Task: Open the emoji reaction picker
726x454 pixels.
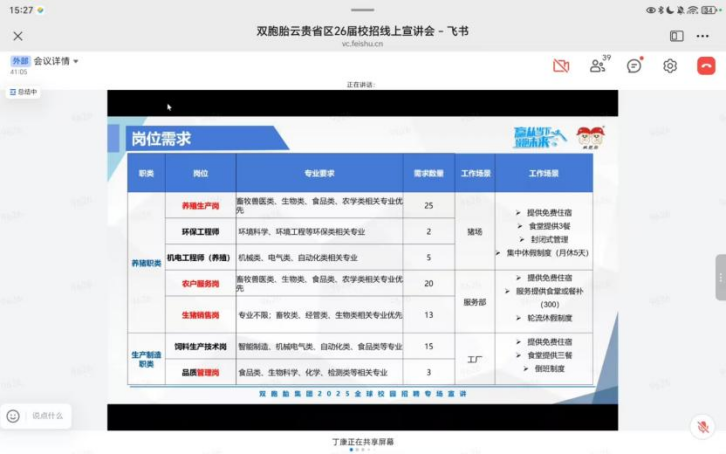Action: click(14, 416)
